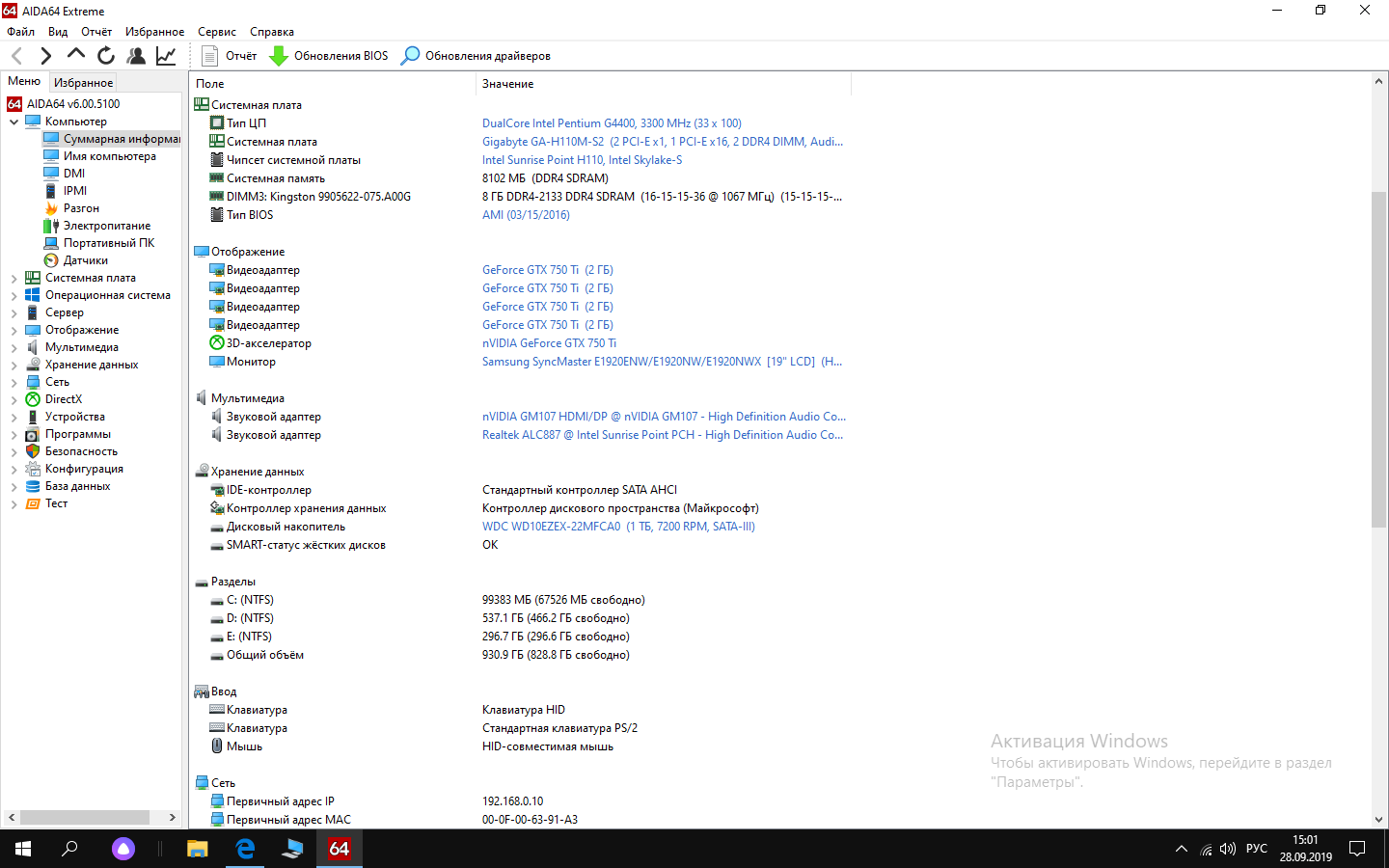
Task: Open WDC WD10EZEX-22MFCA0 disk drive link
Action: pyautogui.click(x=618, y=527)
